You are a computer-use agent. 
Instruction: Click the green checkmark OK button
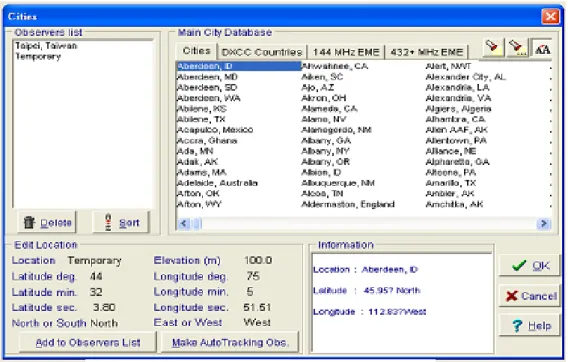[530, 266]
